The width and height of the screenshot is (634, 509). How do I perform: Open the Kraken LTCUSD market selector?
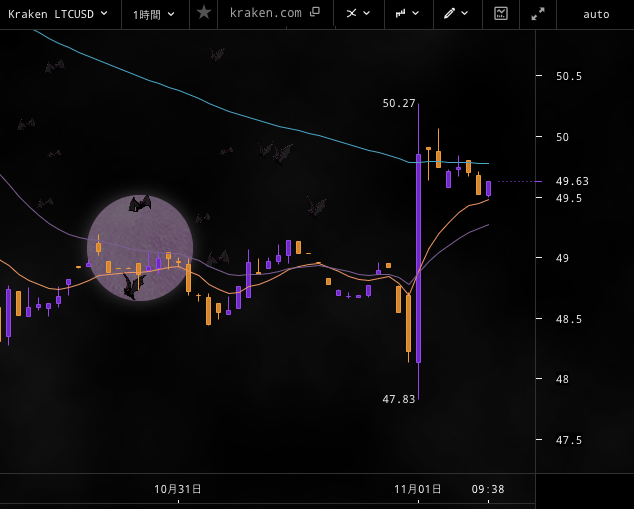[58, 14]
